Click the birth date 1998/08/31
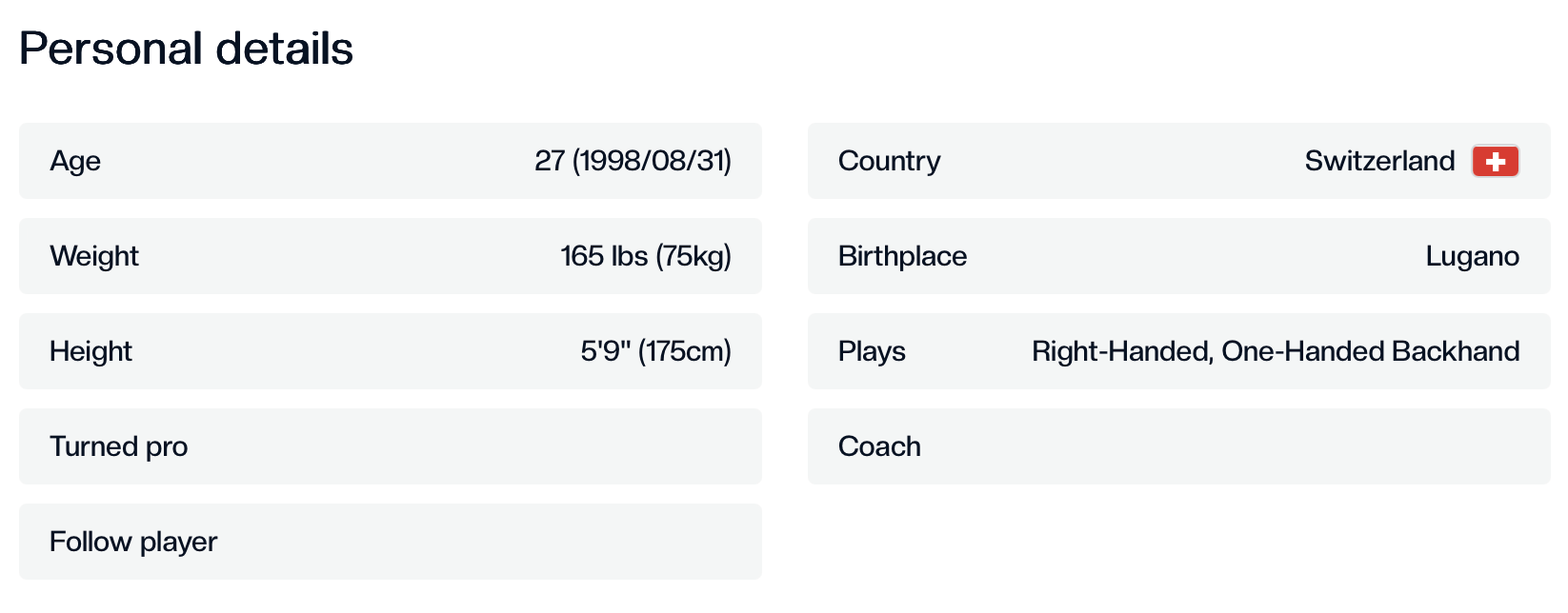Viewport: 1568px width, 613px height. pos(652,161)
